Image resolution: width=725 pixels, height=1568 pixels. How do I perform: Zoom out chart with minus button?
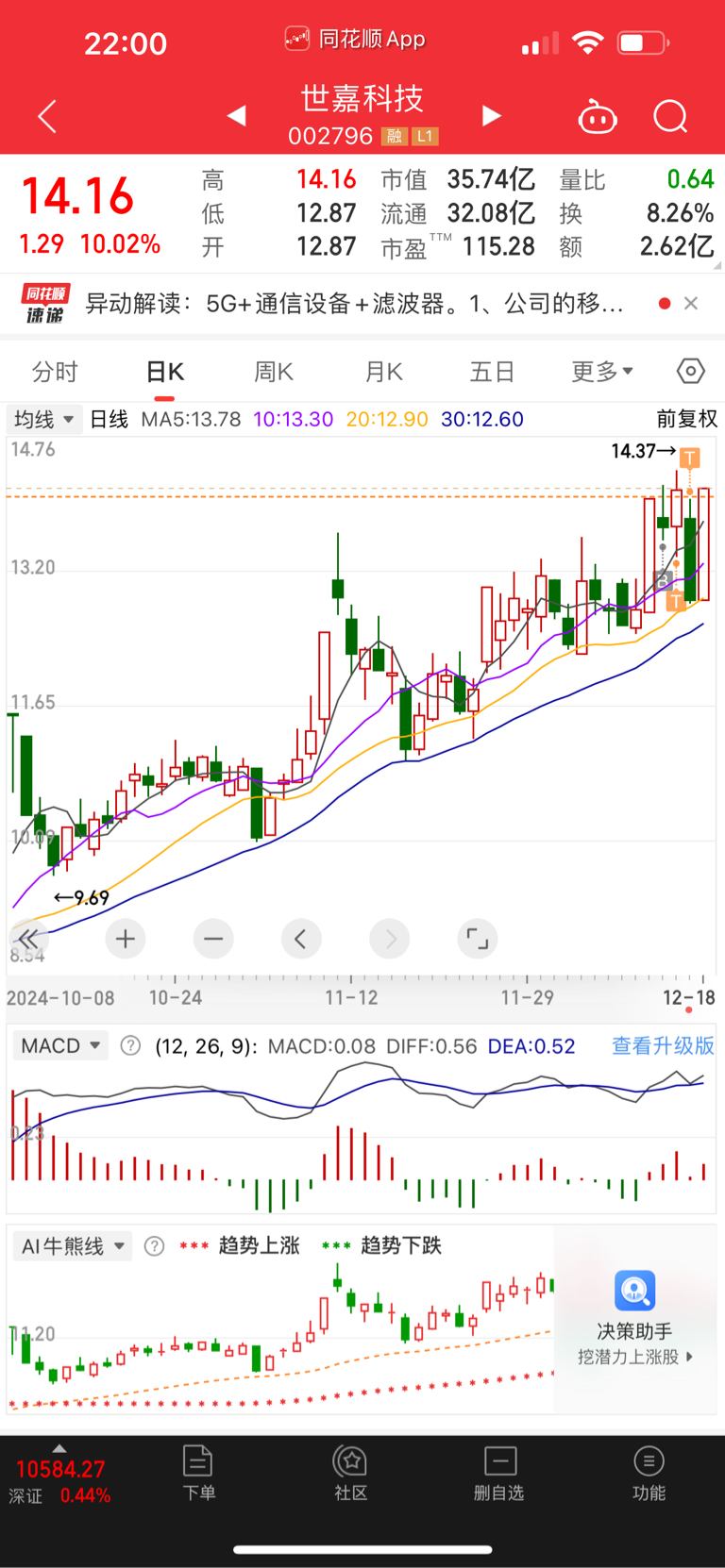coord(213,939)
